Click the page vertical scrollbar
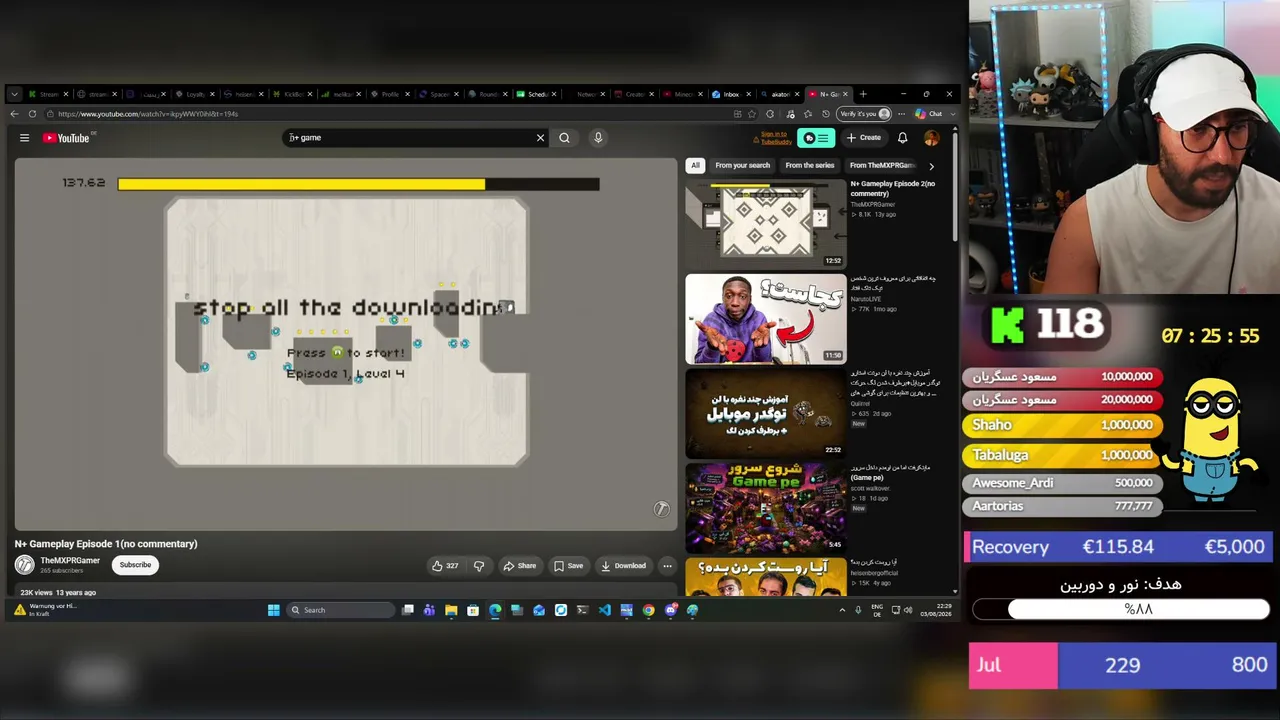Screen dimensions: 1280x720 pyautogui.click(x=954, y=185)
